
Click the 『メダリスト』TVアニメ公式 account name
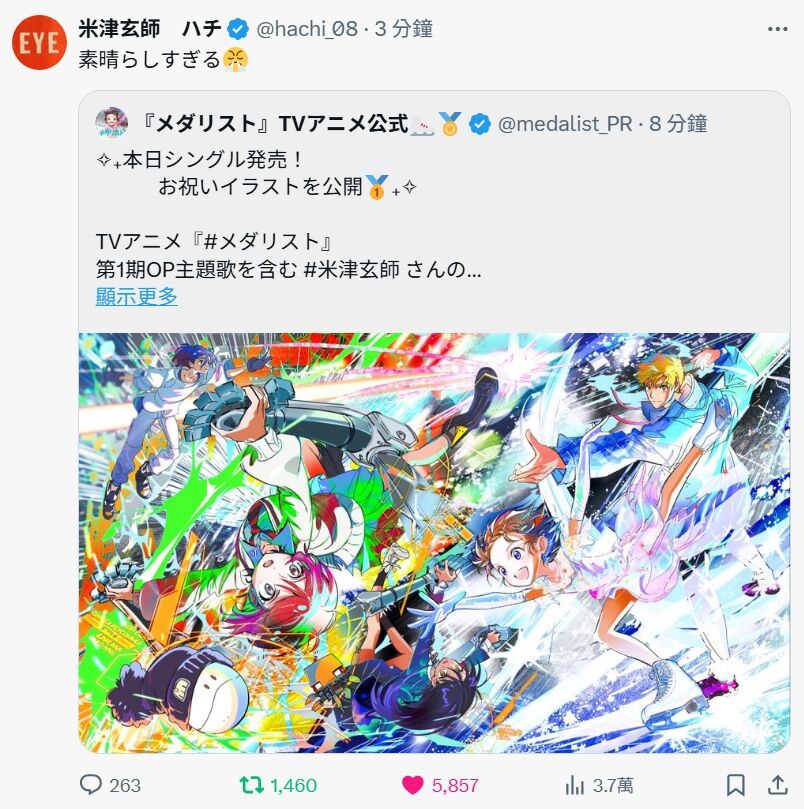[275, 124]
